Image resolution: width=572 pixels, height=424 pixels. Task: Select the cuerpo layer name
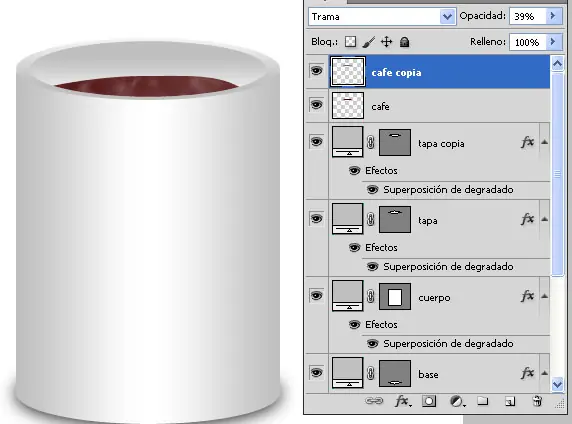[434, 298]
